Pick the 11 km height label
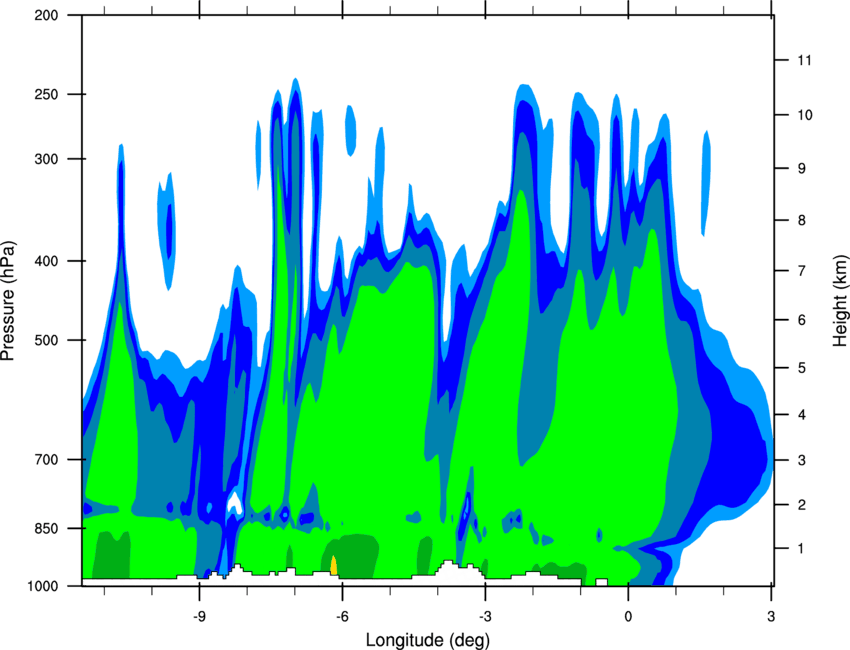Image resolution: width=850 pixels, height=650 pixels. point(804,60)
